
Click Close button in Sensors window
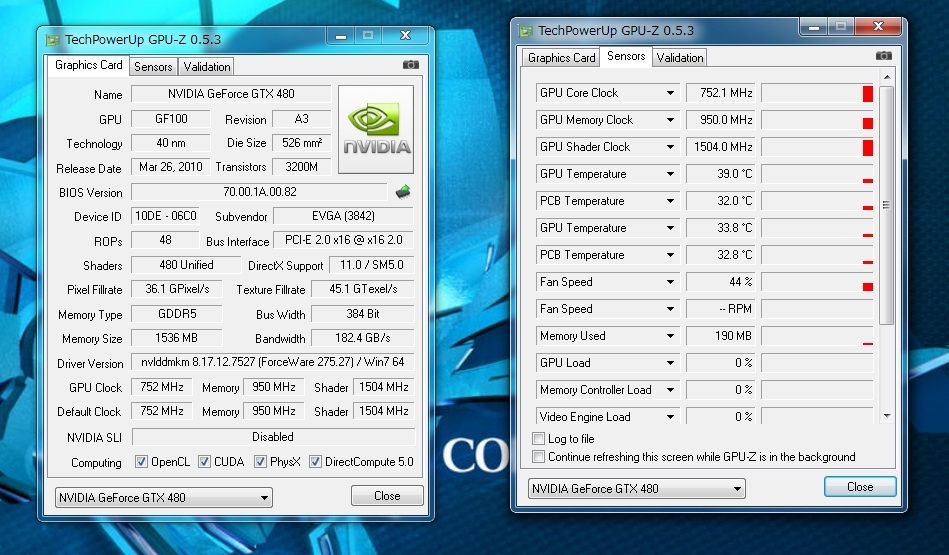859,487
